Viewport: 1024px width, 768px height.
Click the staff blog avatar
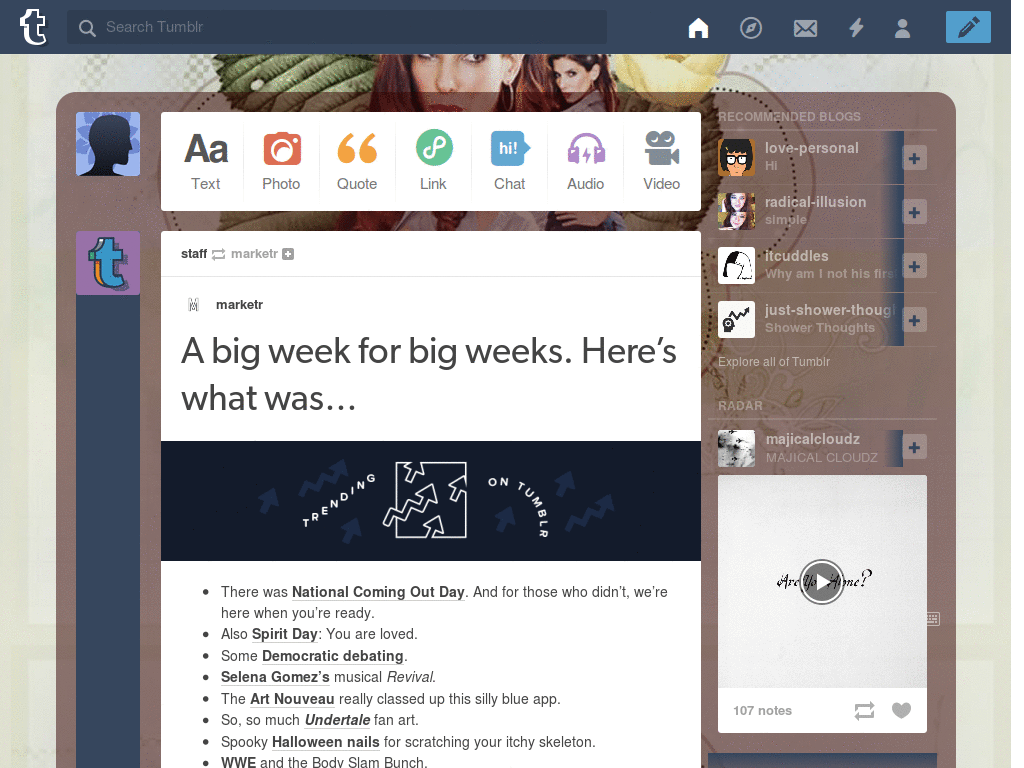pyautogui.click(x=108, y=263)
